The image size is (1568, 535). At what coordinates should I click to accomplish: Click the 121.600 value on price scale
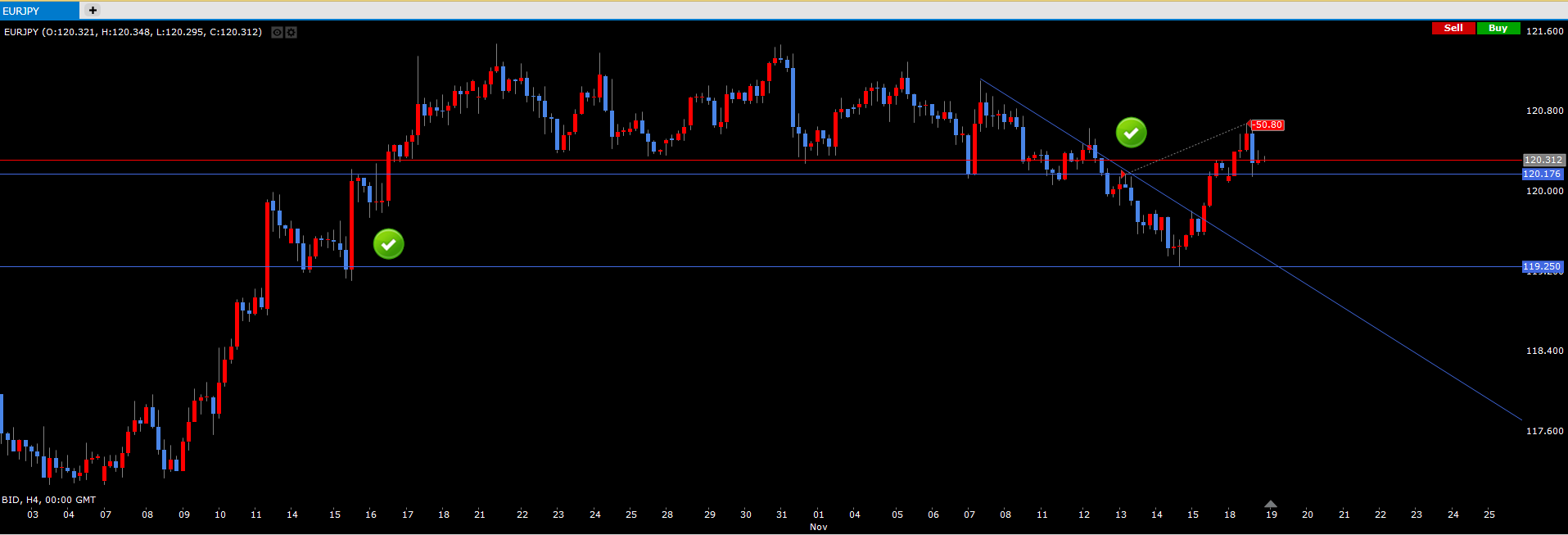point(1544,31)
